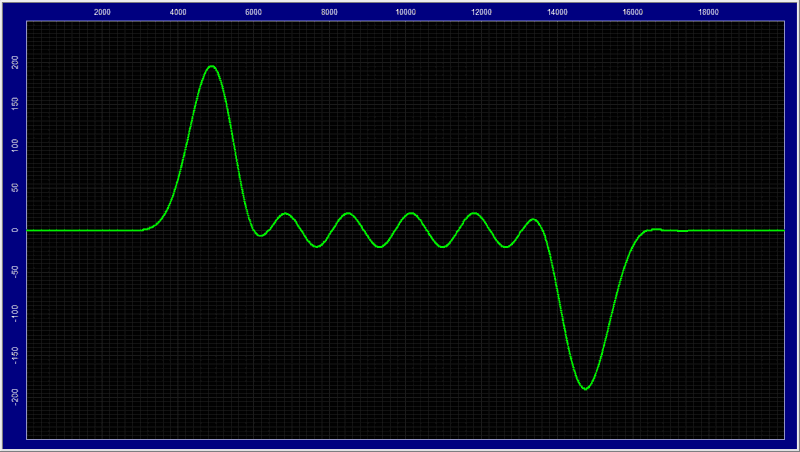Viewport: 800px width, 452px height.
Task: Click the 200 label on the vertical axis
Action: tap(15, 62)
